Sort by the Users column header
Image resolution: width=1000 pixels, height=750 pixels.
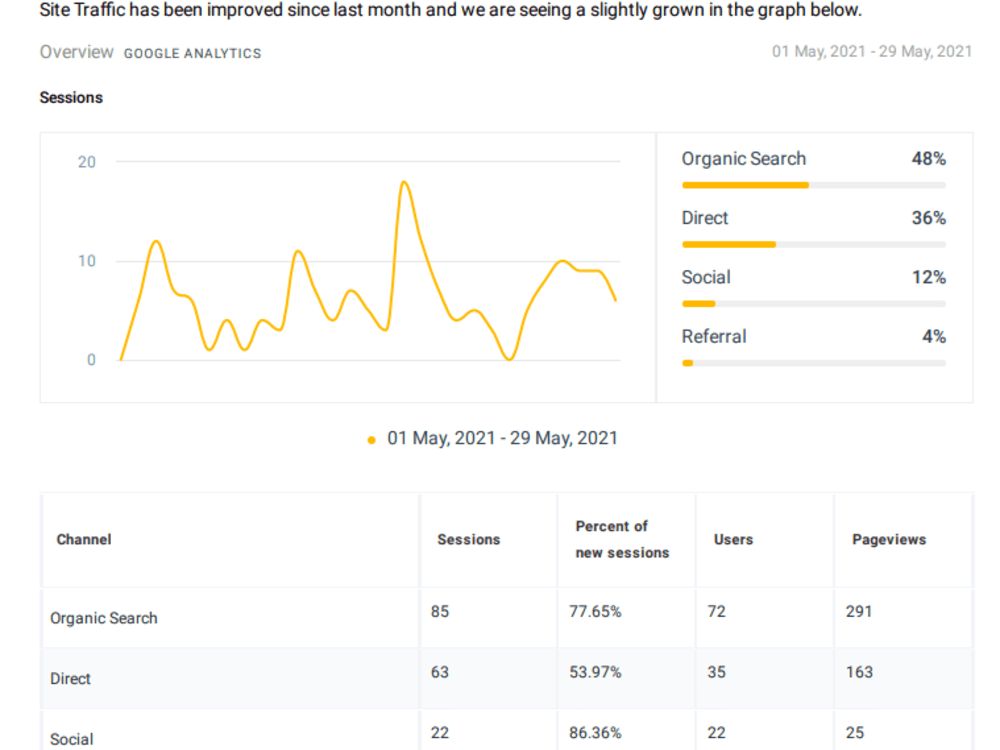pos(733,540)
